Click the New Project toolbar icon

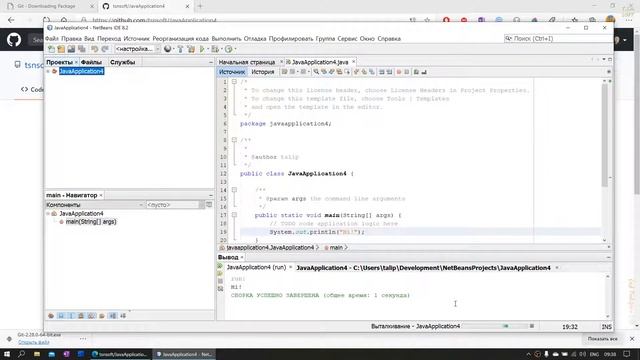(61, 49)
